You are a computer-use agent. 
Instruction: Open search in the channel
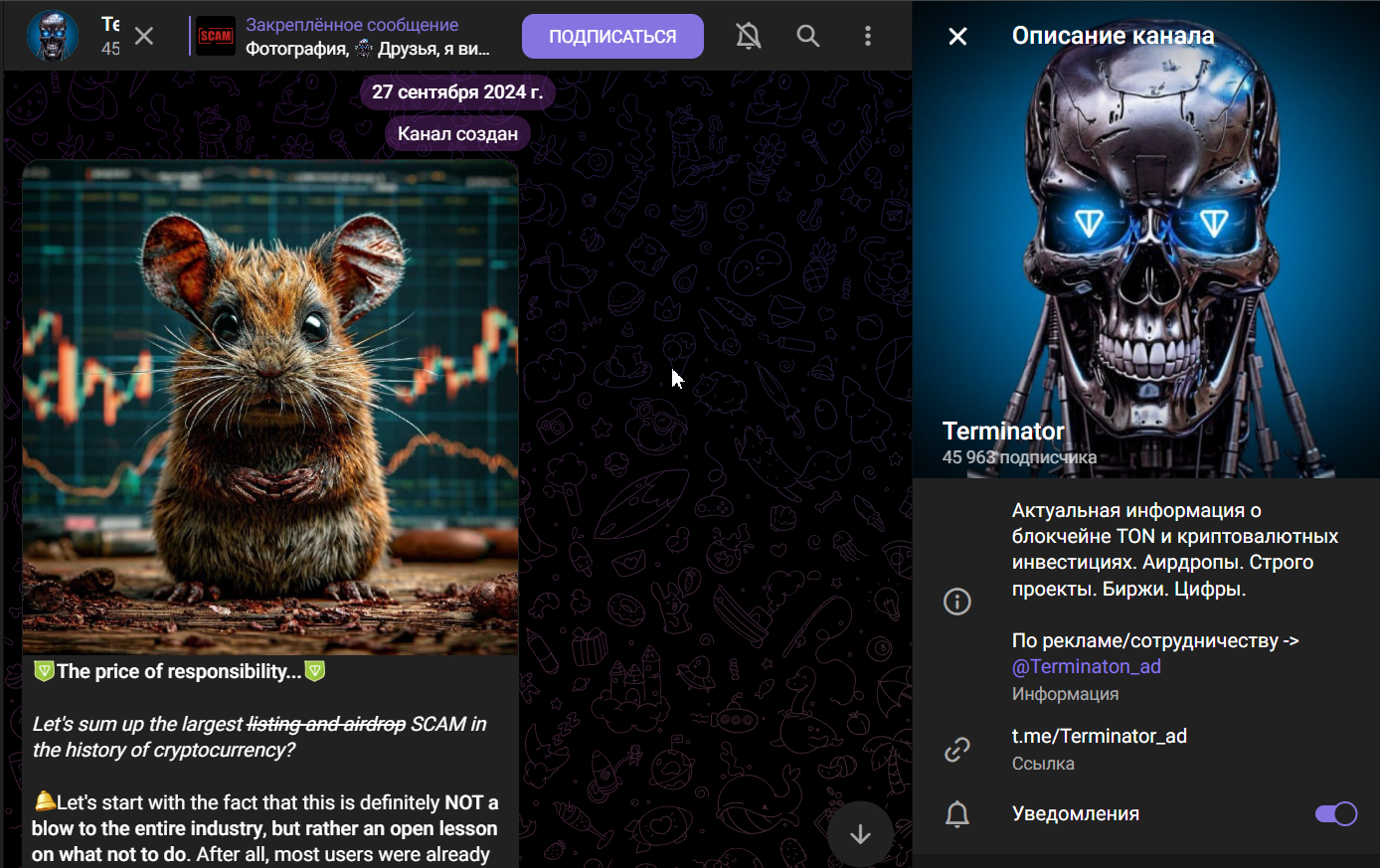point(808,37)
